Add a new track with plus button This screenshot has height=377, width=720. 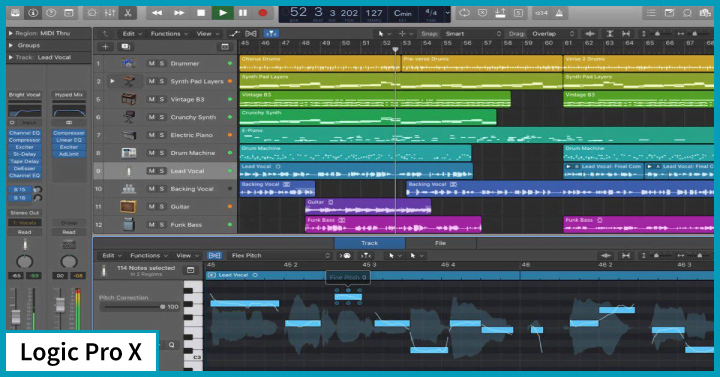tap(105, 46)
